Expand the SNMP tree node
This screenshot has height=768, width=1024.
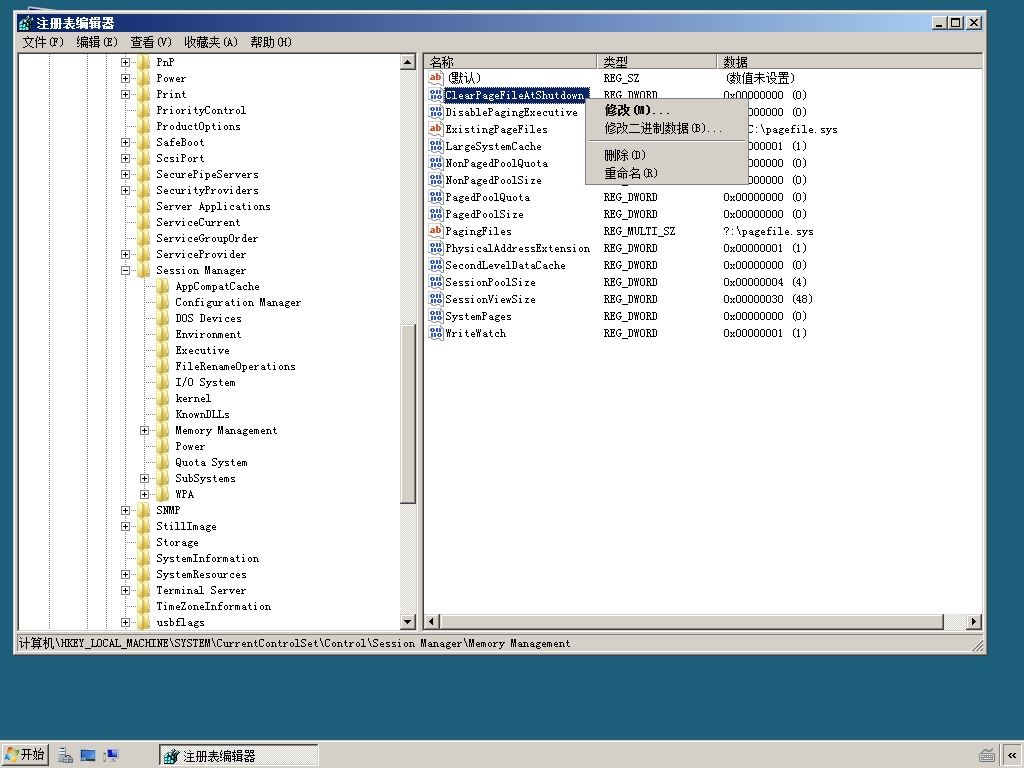coord(125,511)
